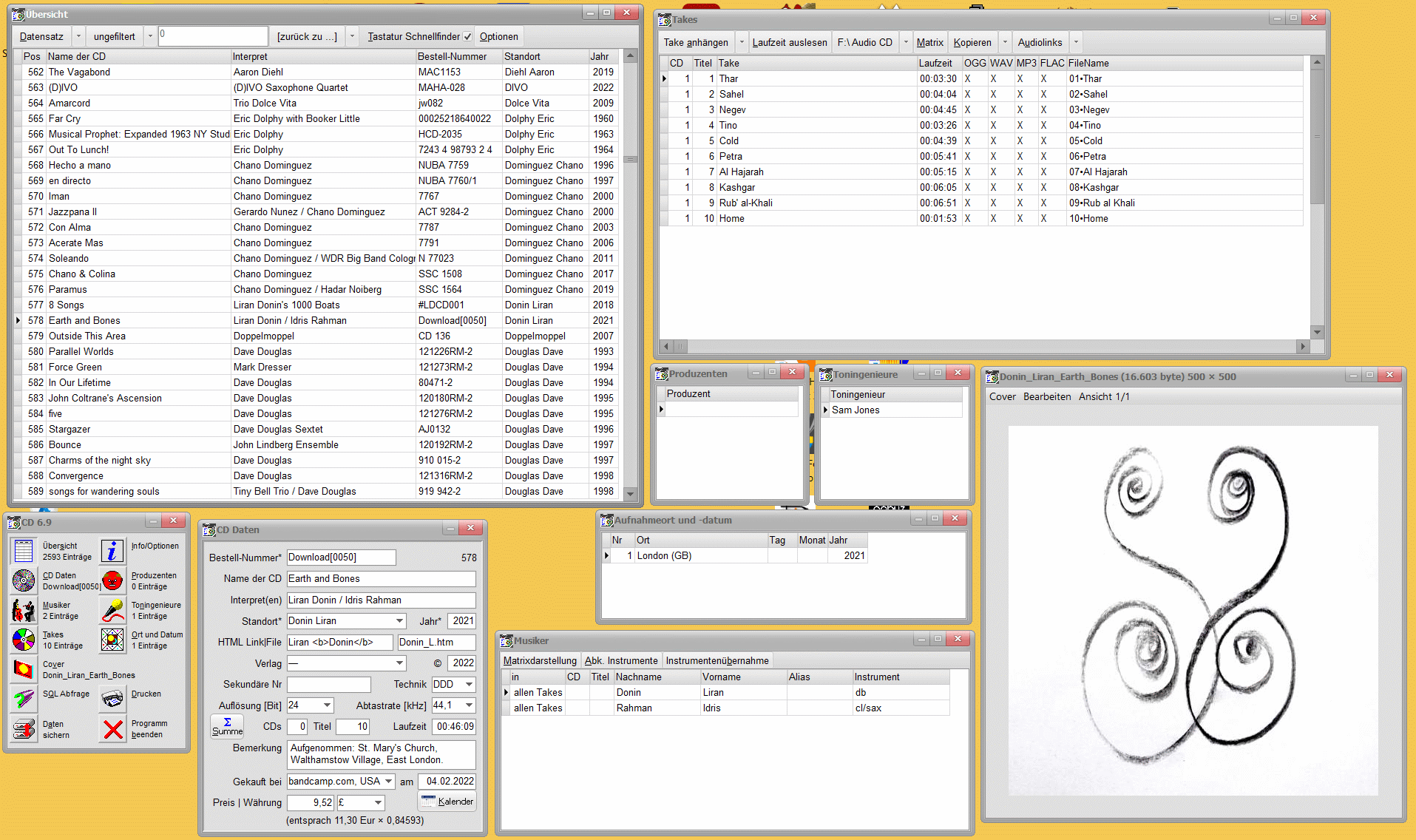Open the Cover menu in image window

[1003, 396]
